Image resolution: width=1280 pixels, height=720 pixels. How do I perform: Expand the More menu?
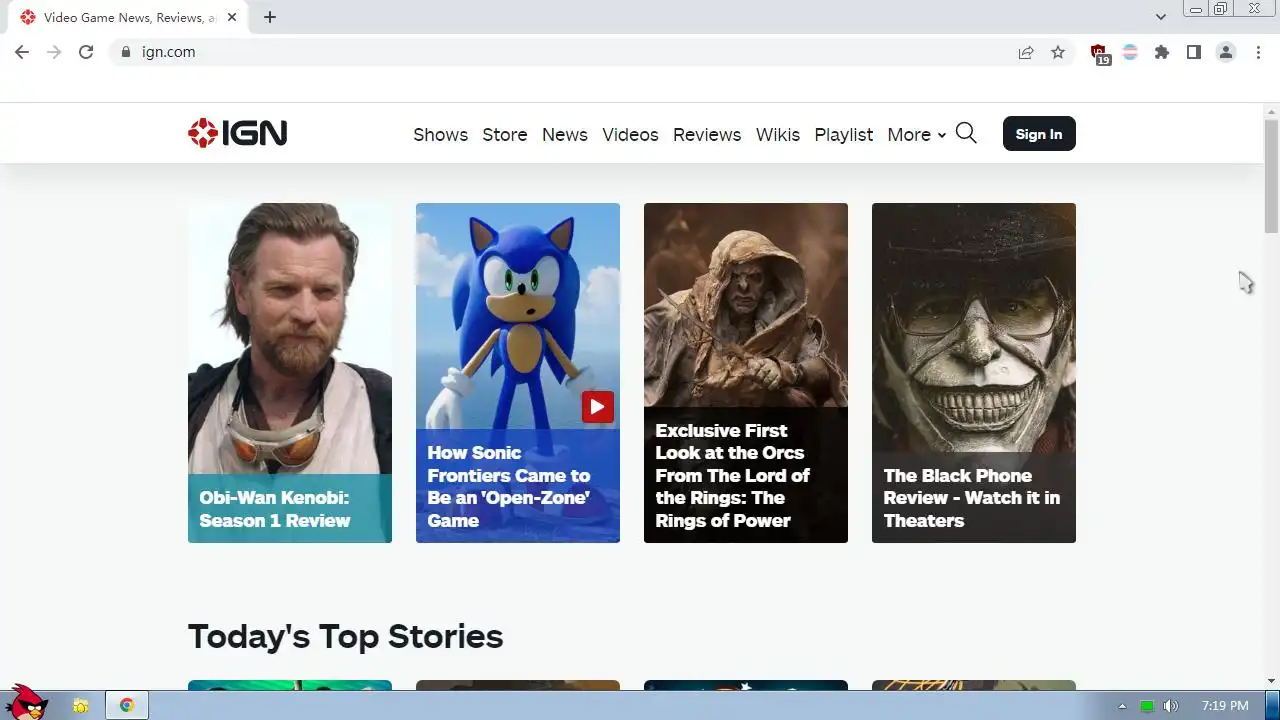click(916, 134)
